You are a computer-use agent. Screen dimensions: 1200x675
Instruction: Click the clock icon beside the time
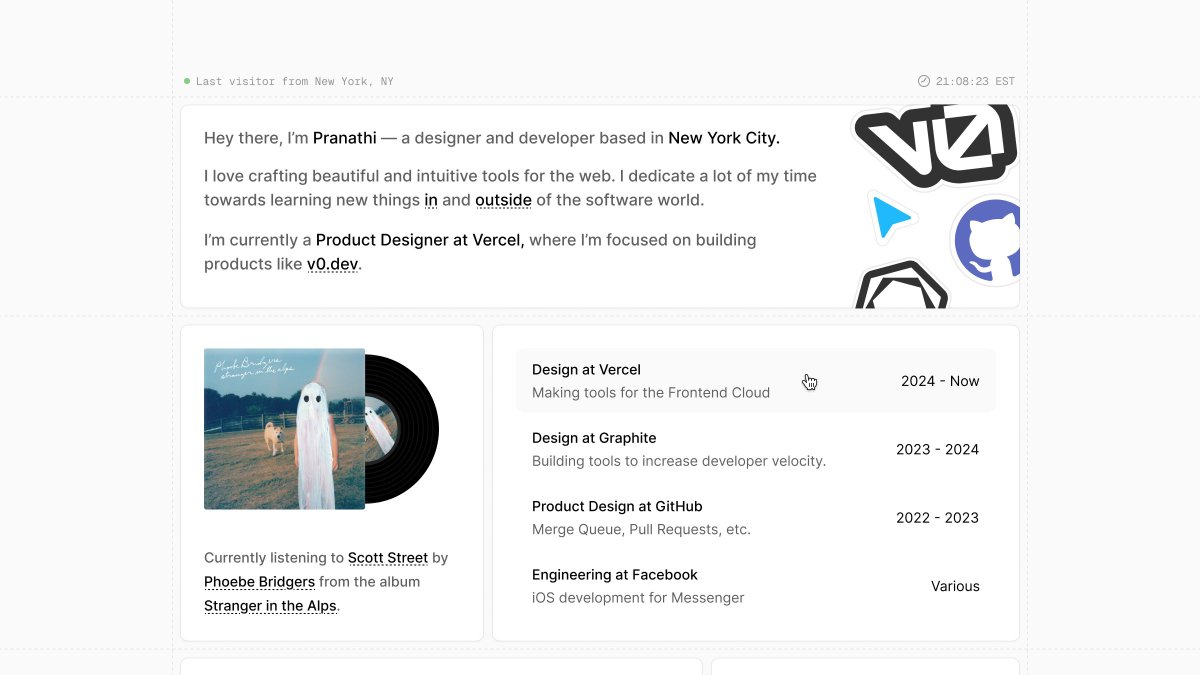[923, 82]
